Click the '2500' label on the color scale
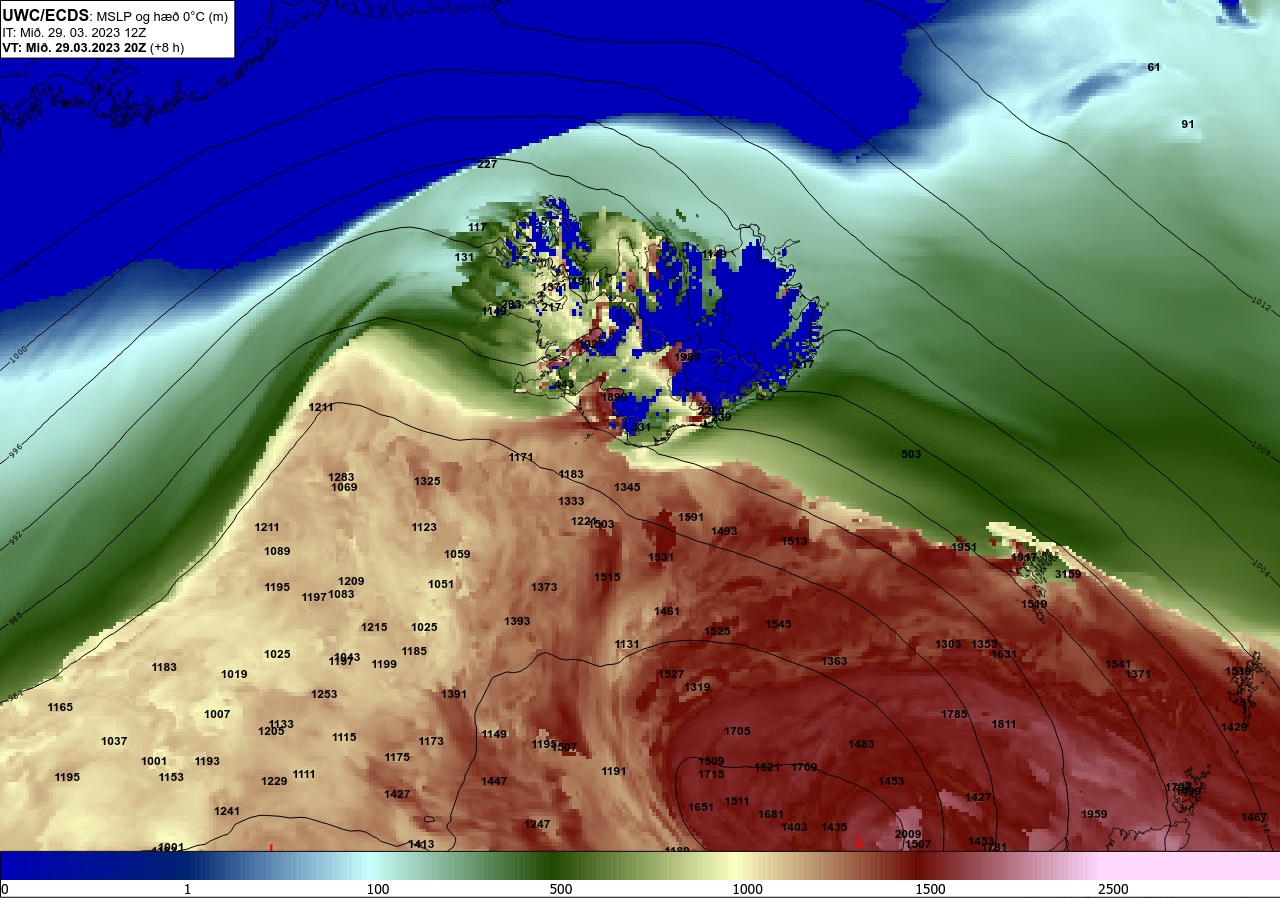Image resolution: width=1280 pixels, height=898 pixels. coord(1113,889)
